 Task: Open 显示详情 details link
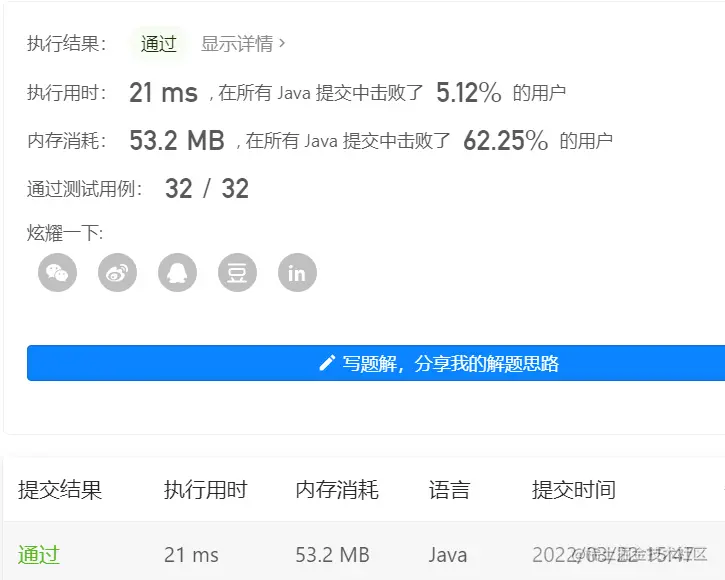click(x=243, y=44)
